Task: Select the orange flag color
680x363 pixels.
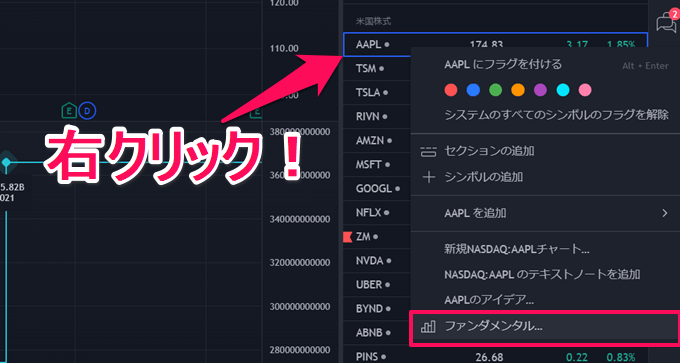Action: click(518, 90)
